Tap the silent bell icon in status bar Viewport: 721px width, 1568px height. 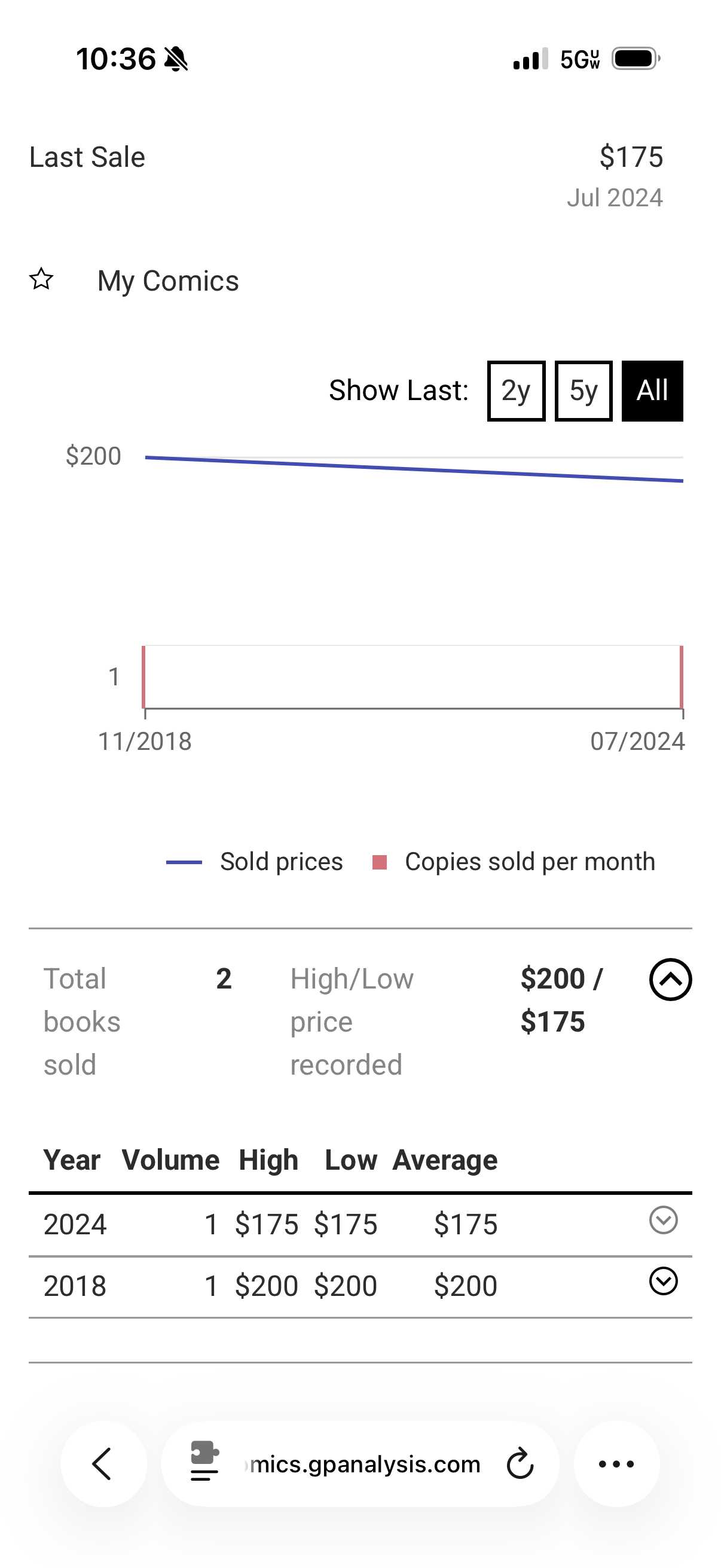click(x=176, y=60)
